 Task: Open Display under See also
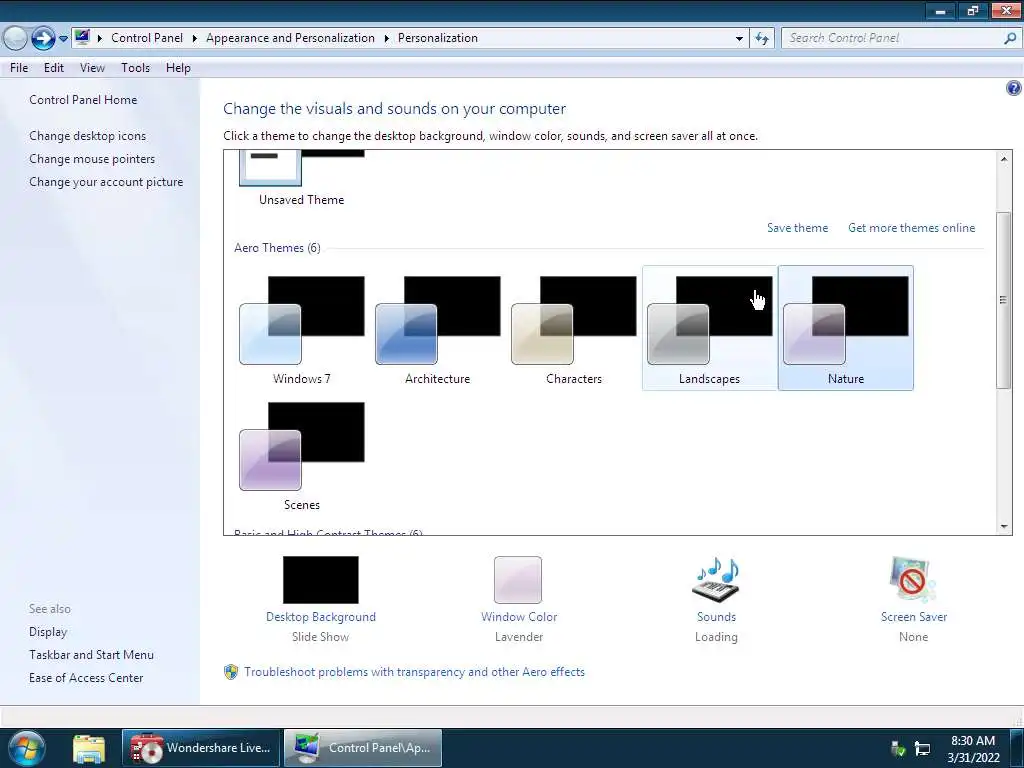48,632
